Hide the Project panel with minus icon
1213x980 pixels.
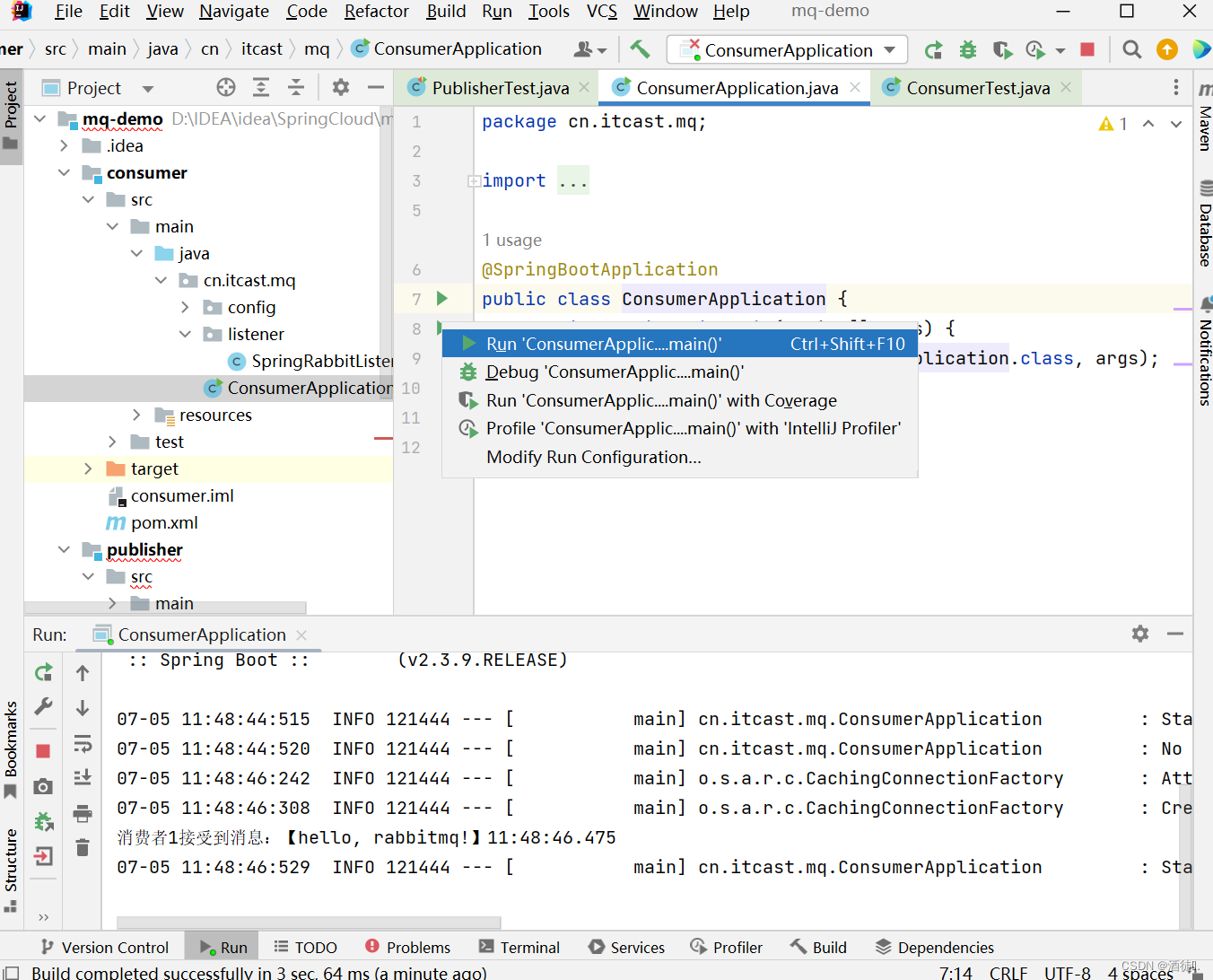[376, 87]
